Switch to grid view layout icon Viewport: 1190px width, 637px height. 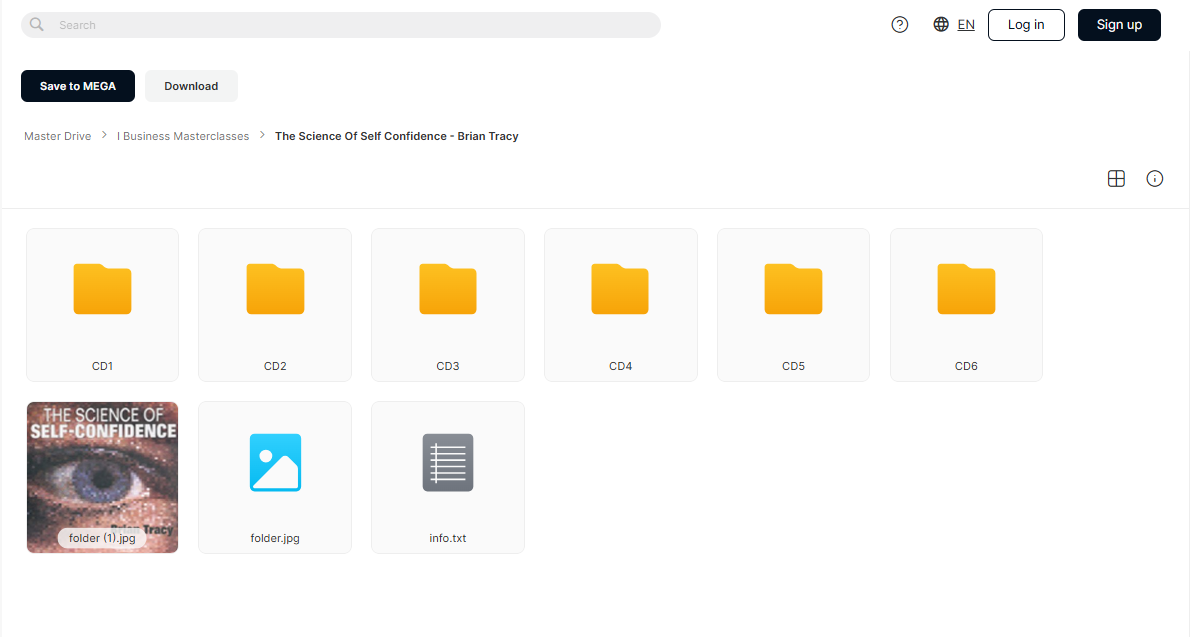pos(1116,178)
